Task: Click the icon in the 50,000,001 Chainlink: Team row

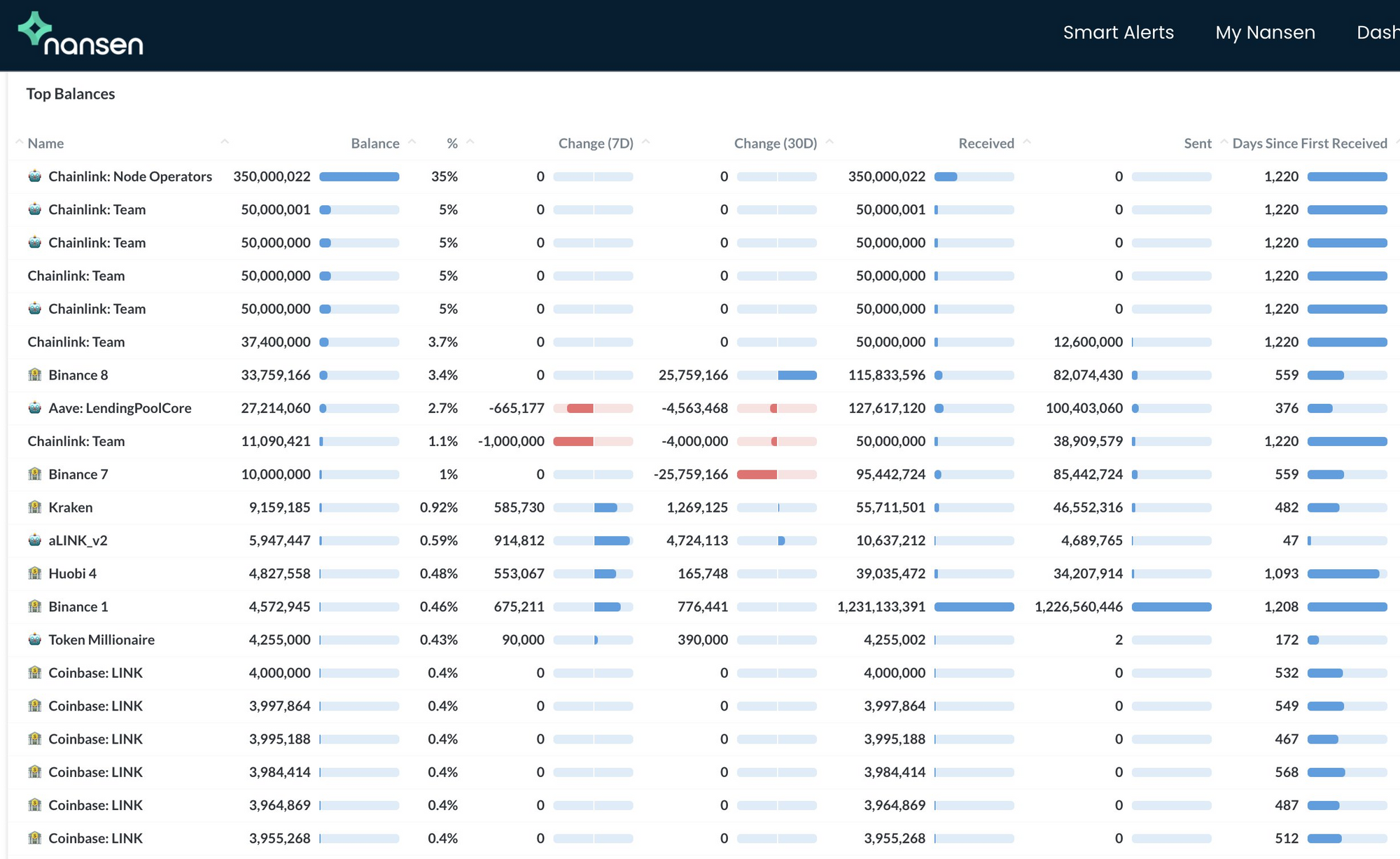Action: (x=34, y=209)
